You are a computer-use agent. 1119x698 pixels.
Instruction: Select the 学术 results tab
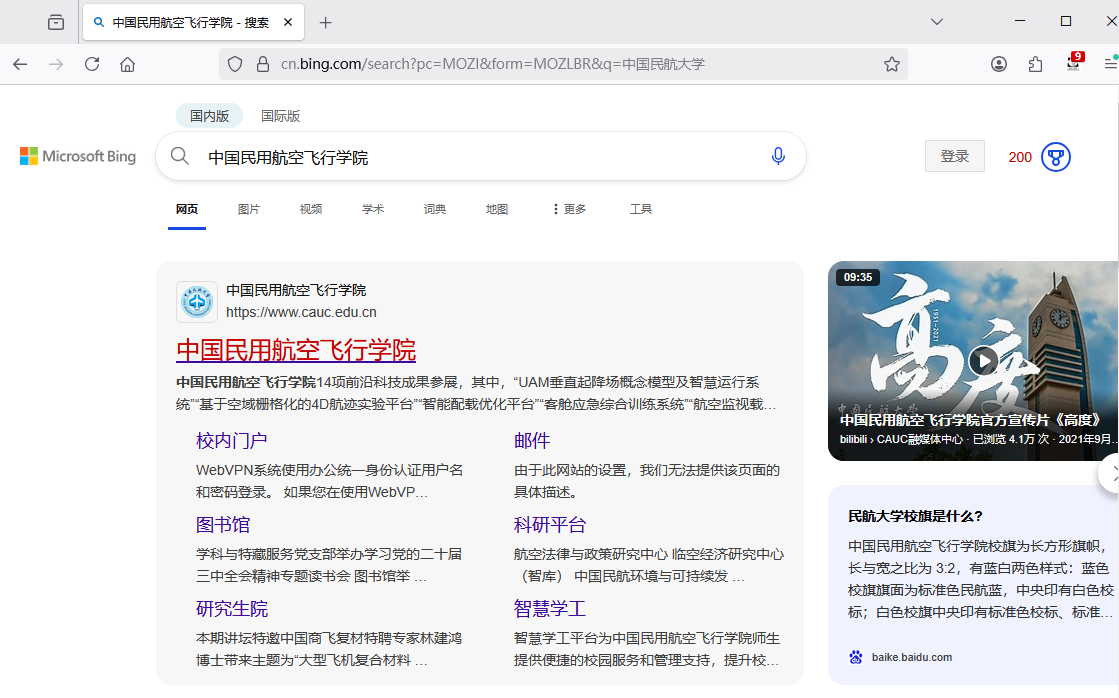point(373,209)
